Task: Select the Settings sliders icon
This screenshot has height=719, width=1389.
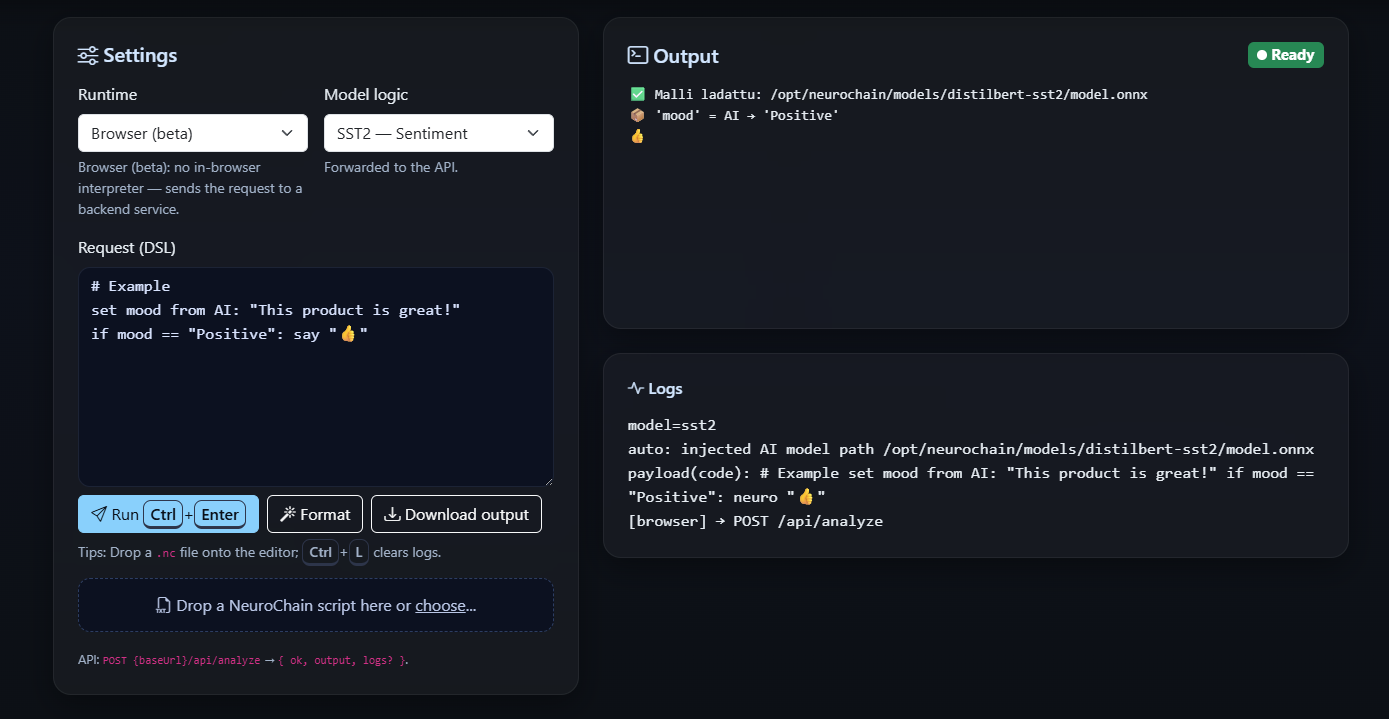Action: 88,55
